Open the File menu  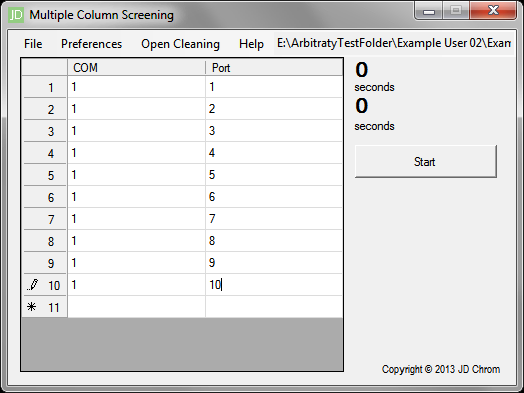[x=33, y=44]
